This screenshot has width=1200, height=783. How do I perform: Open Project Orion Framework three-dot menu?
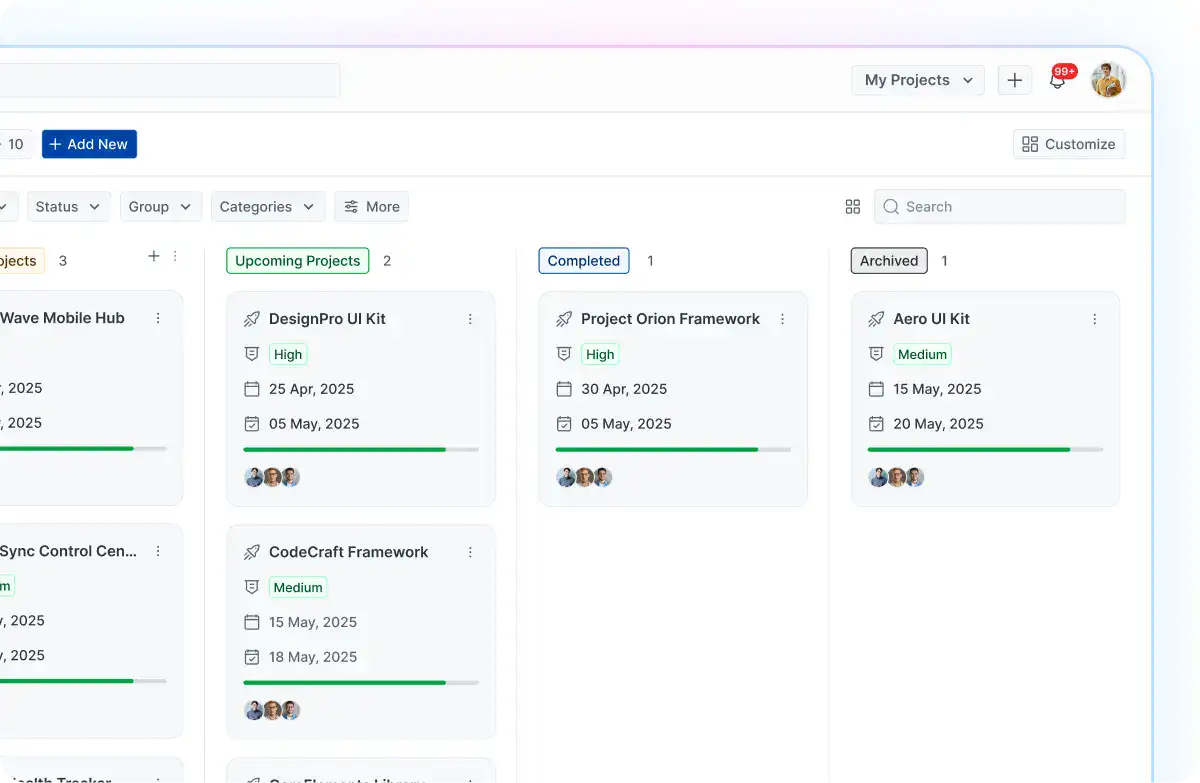click(782, 319)
